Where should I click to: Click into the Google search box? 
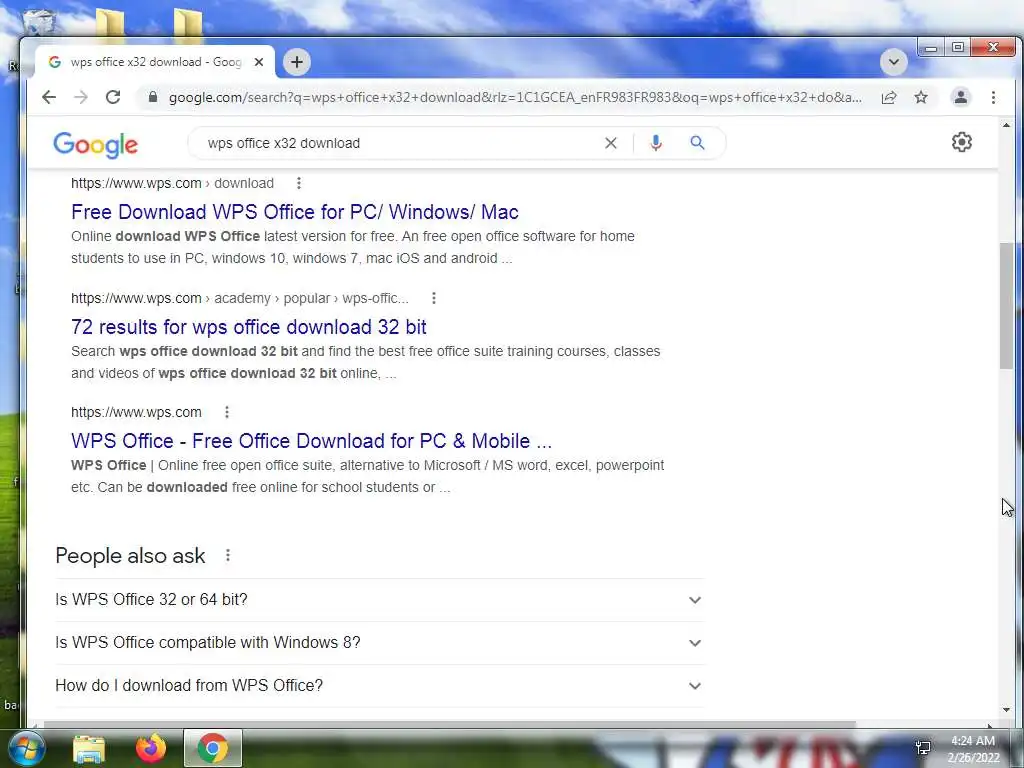click(398, 143)
